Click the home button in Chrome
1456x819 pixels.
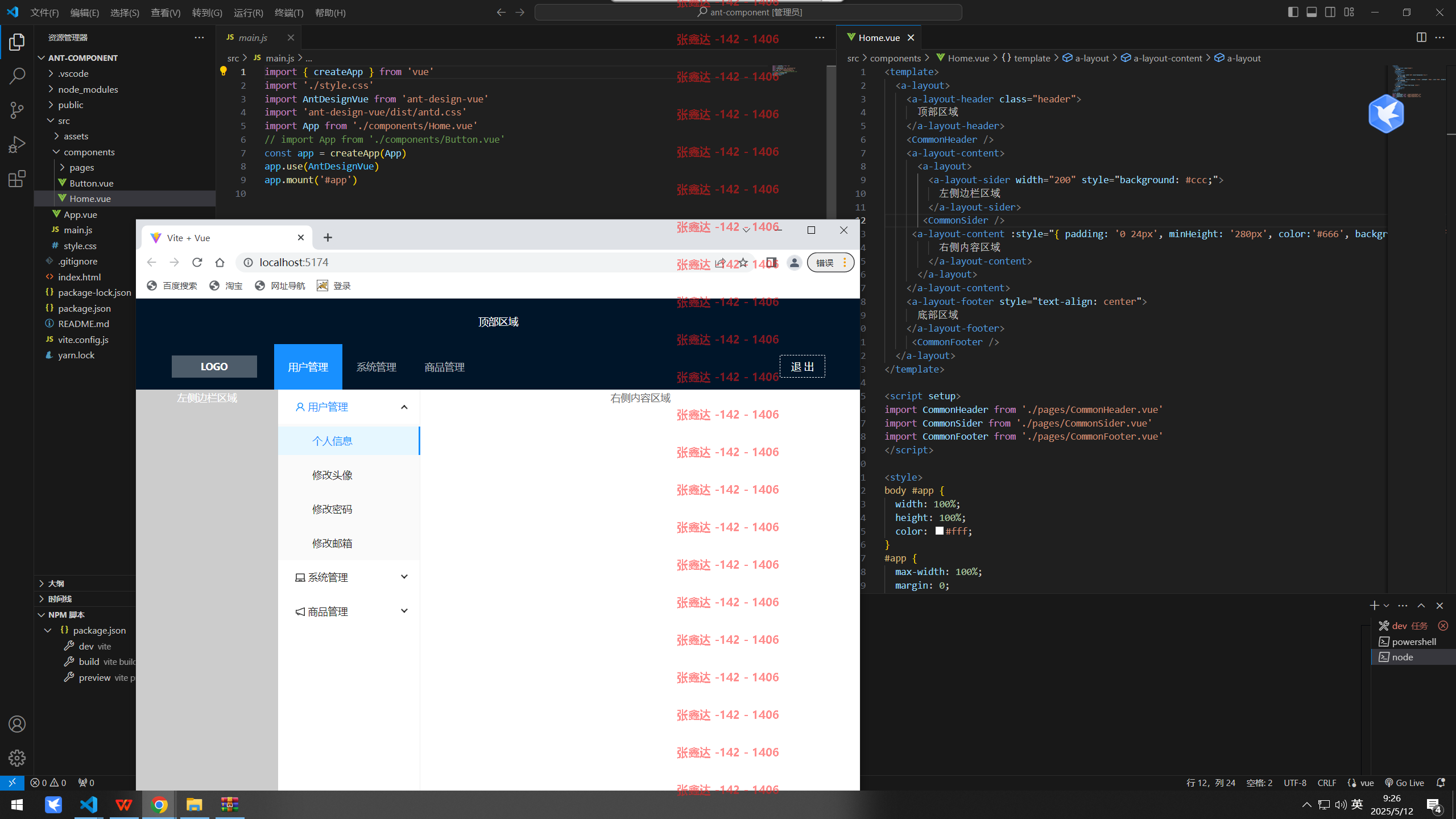point(220,262)
